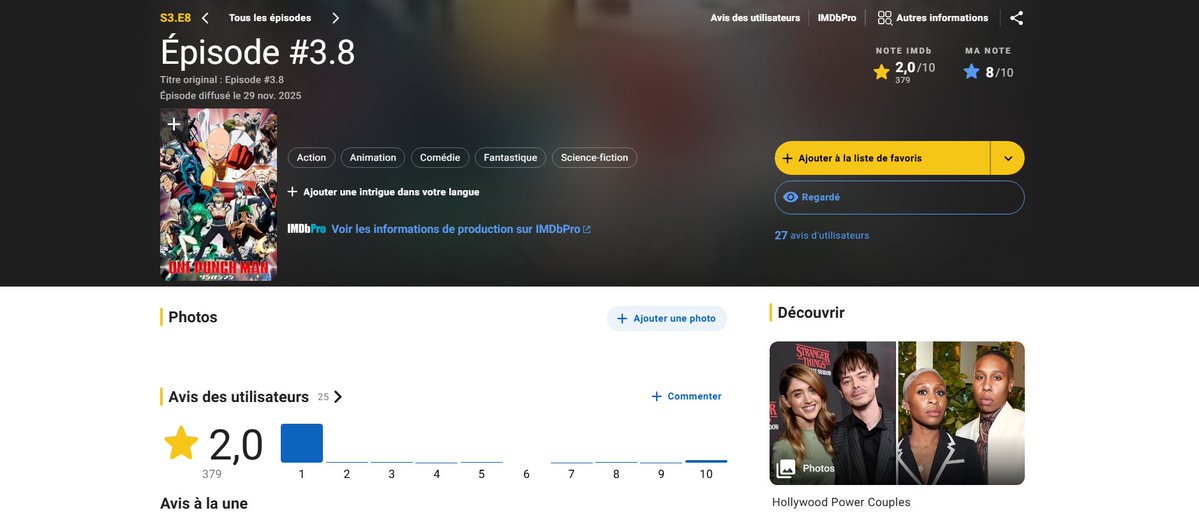Screen dimensions: 1199x515
Task: Click the Commenter button
Action: [686, 396]
